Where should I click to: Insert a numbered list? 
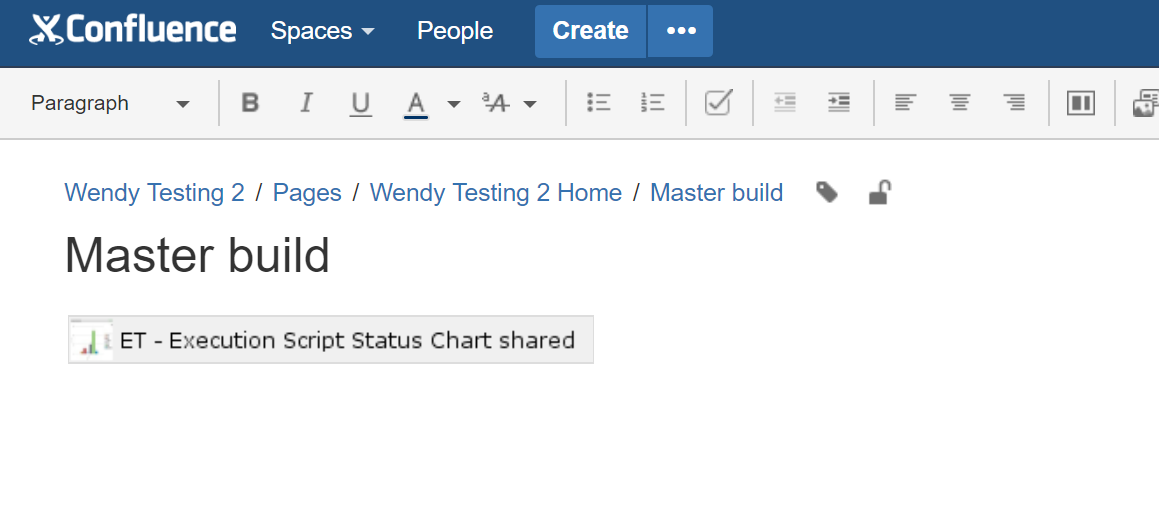653,103
